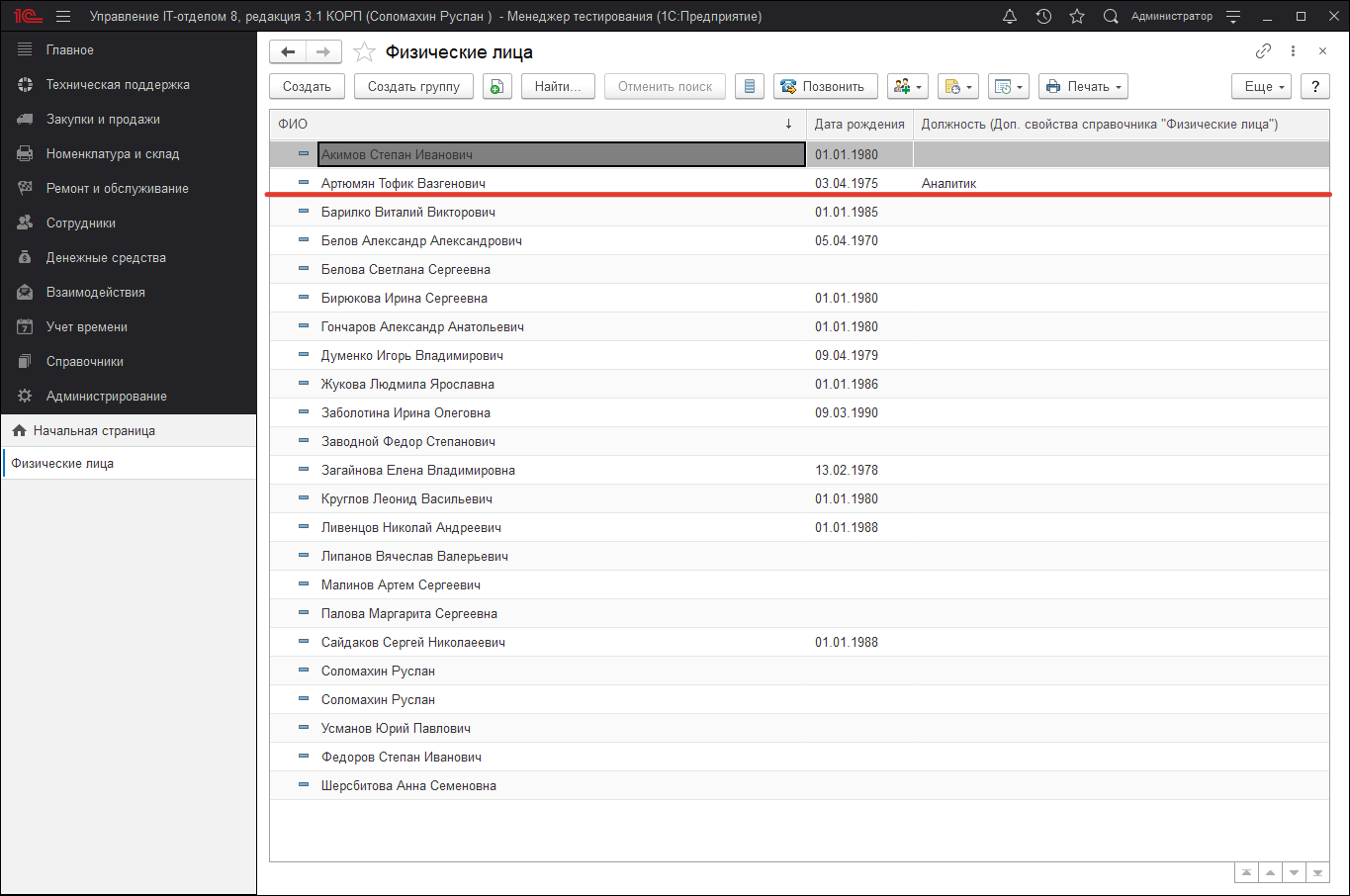Viewport: 1350px width, 896px height.
Task: Open the history icon in title bar
Action: [x=1043, y=17]
